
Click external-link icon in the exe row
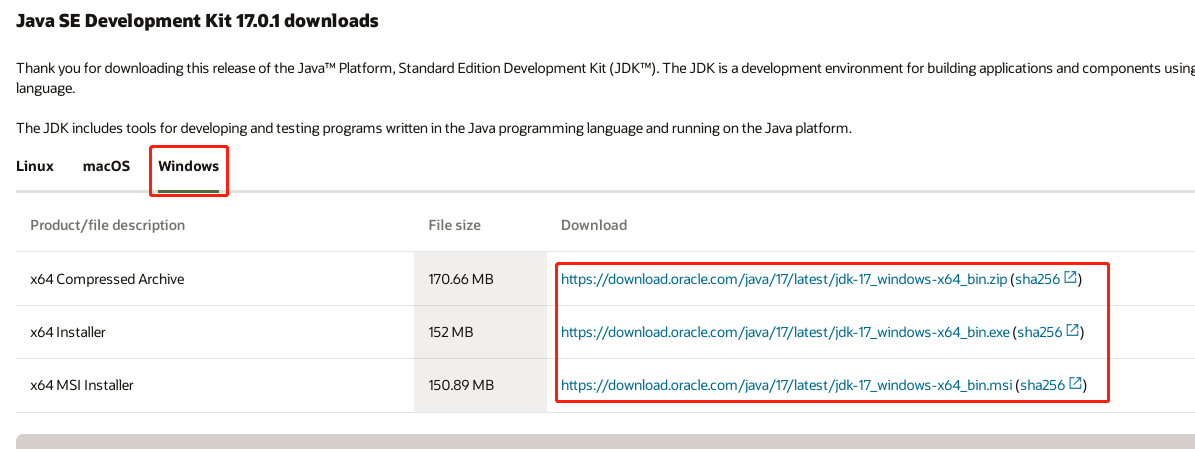1073,331
